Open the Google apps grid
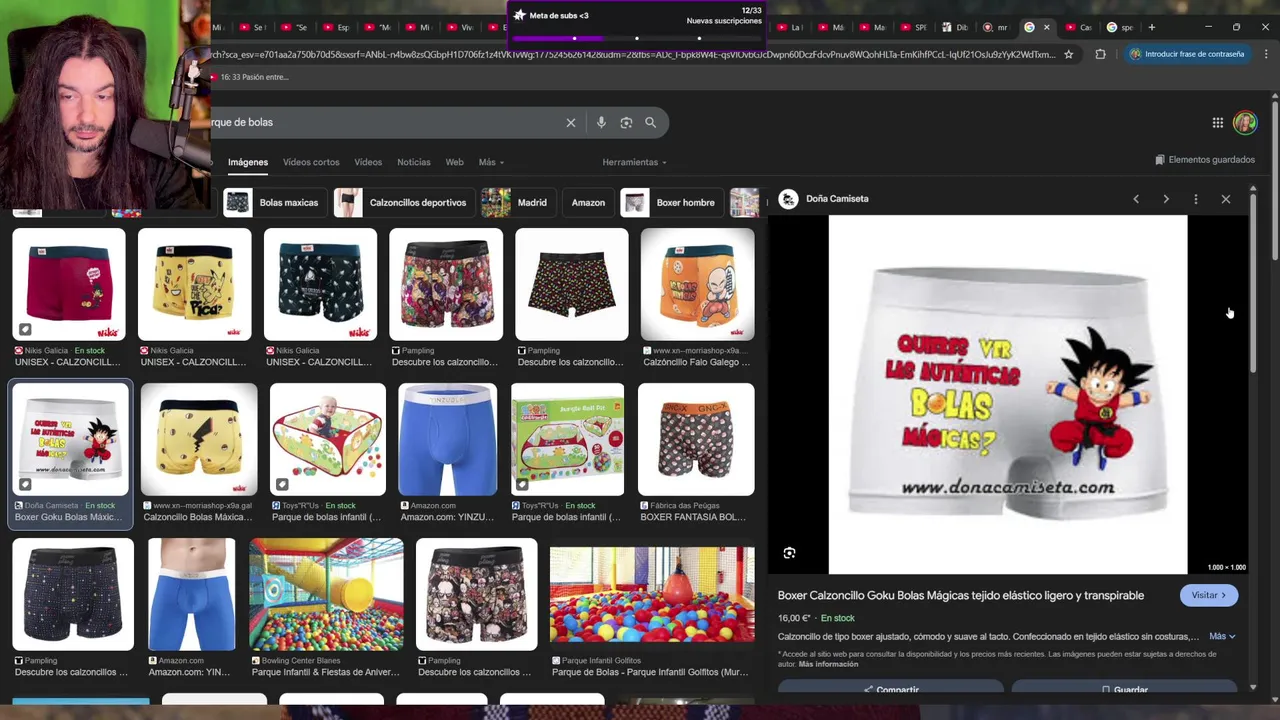 coord(1217,122)
